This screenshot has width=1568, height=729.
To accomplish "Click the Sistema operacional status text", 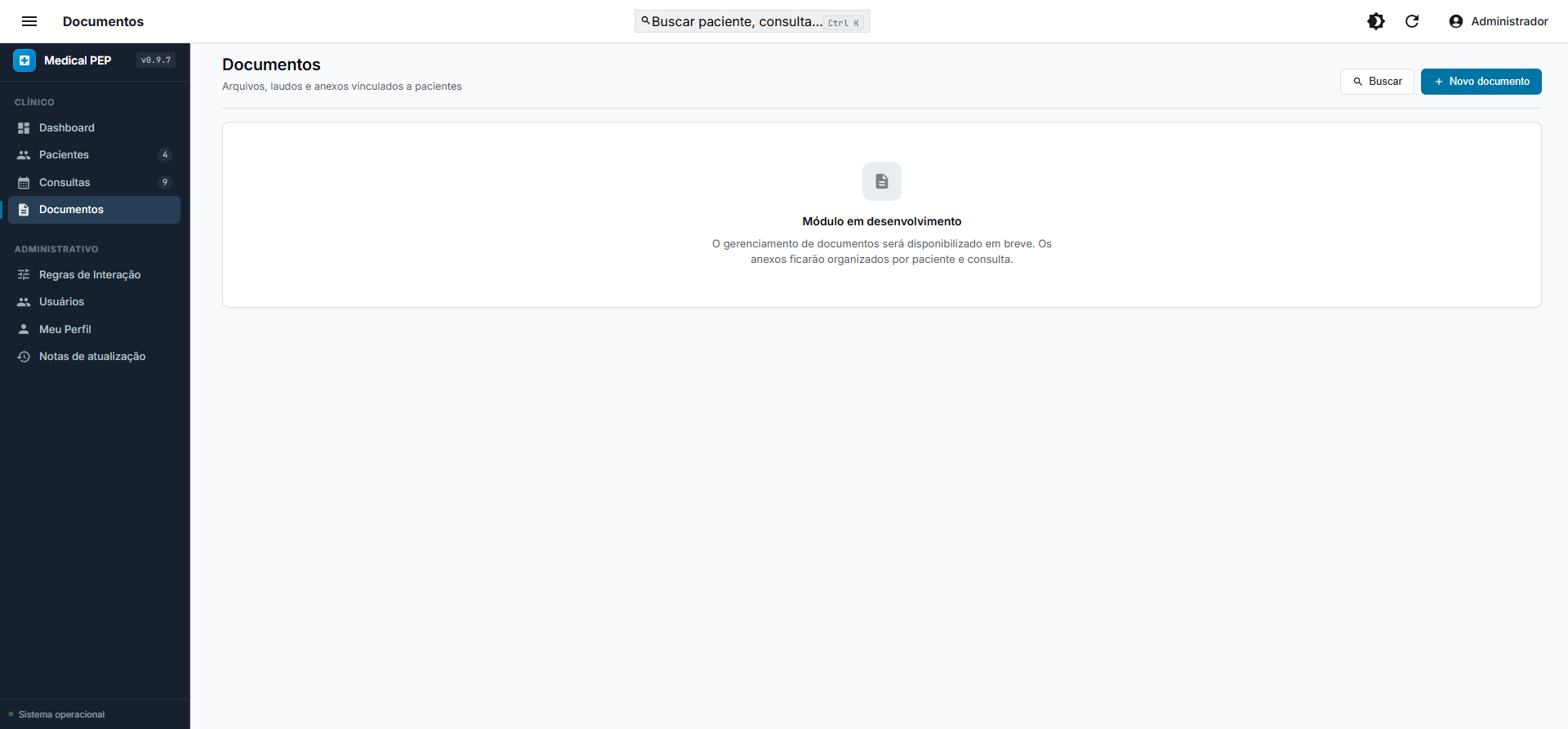I will (61, 714).
